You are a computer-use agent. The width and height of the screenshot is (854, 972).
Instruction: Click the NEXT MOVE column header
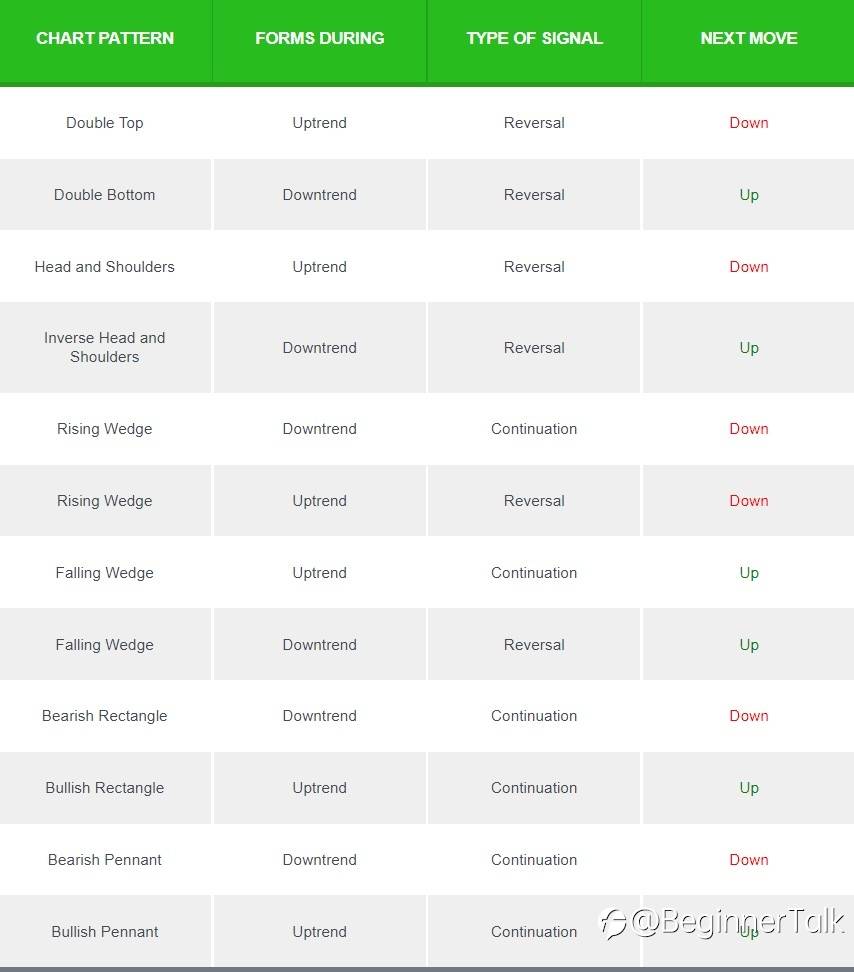[749, 38]
